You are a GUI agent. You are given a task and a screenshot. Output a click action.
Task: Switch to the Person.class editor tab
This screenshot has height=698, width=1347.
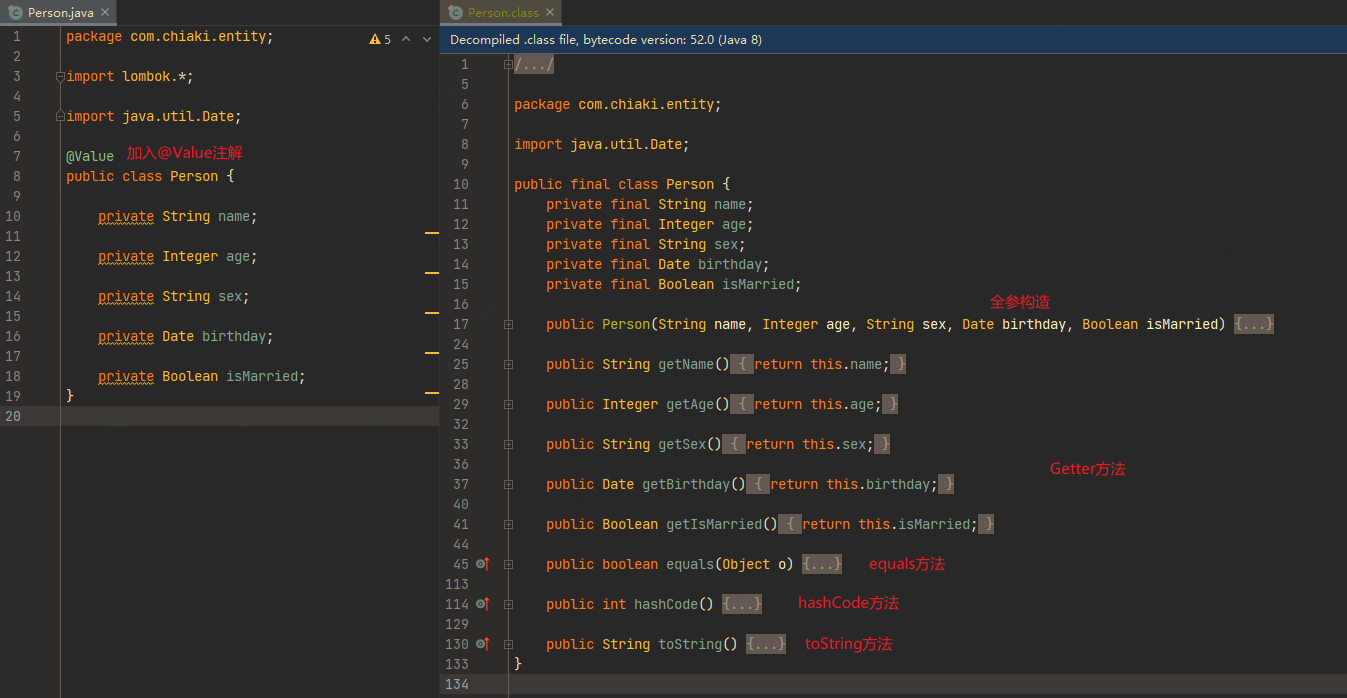pos(502,13)
